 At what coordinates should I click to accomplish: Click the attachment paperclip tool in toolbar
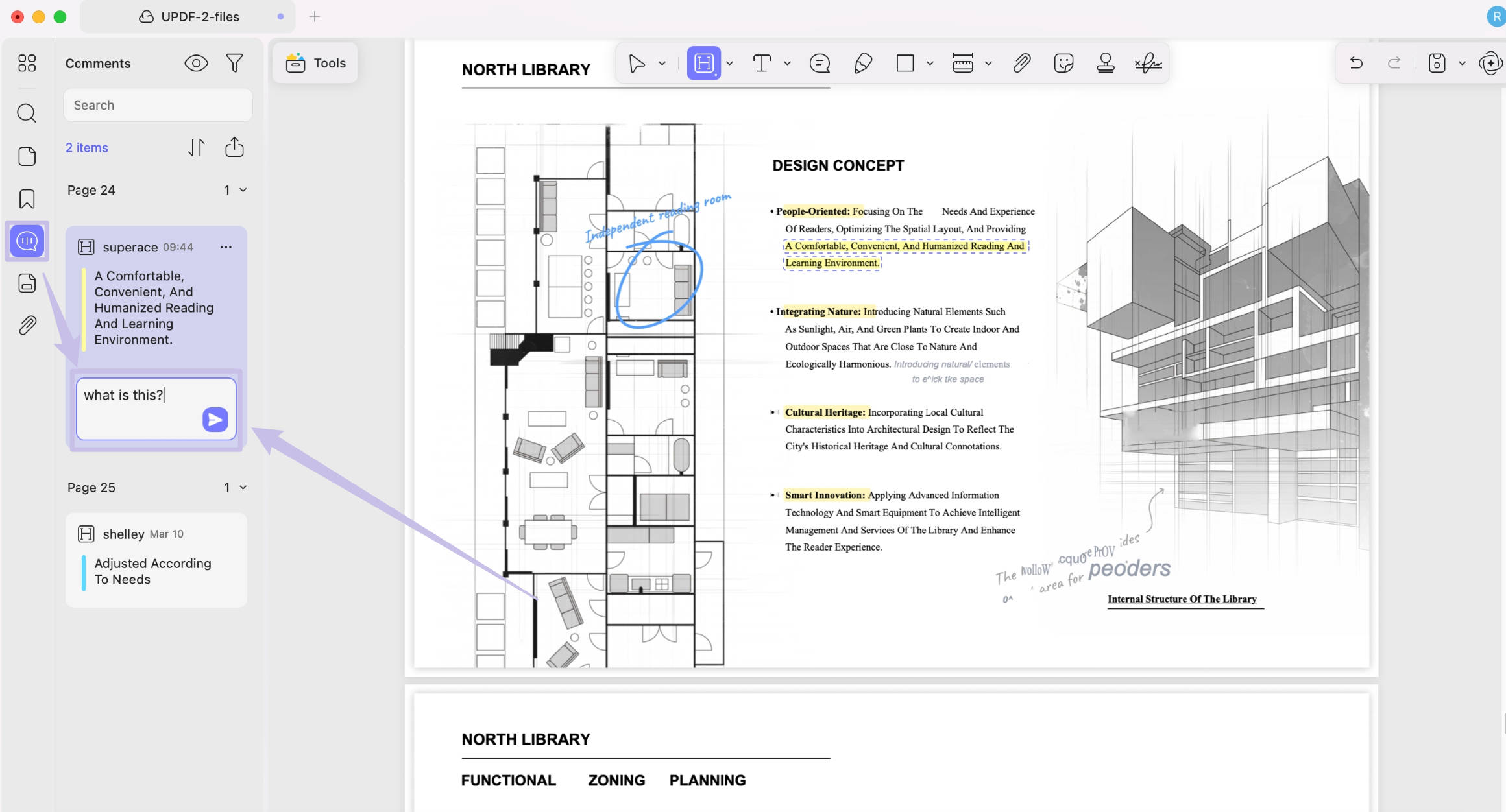tap(1021, 63)
